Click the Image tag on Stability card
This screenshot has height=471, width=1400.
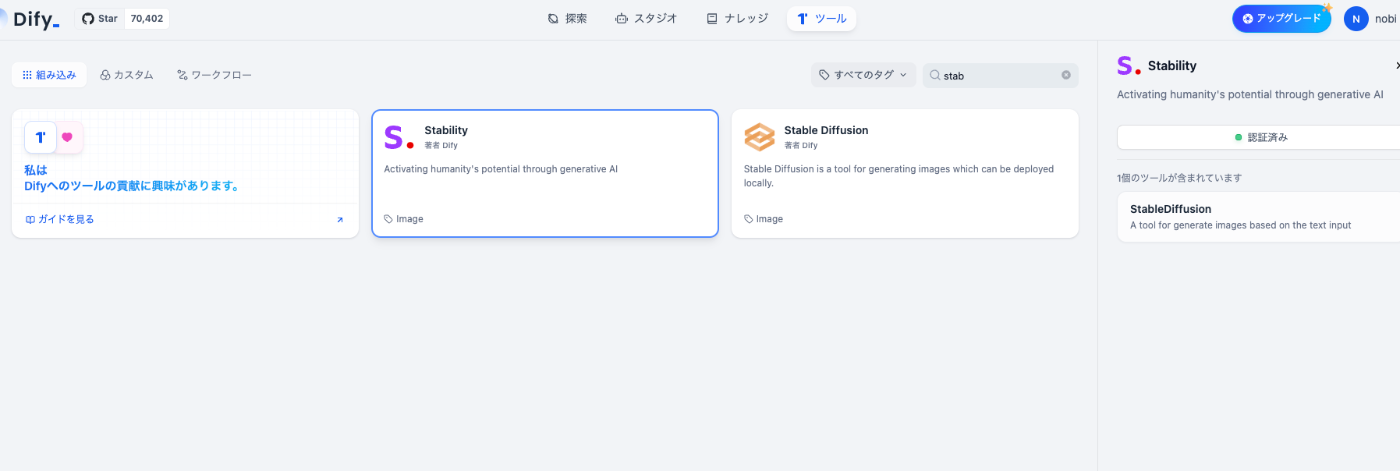404,219
